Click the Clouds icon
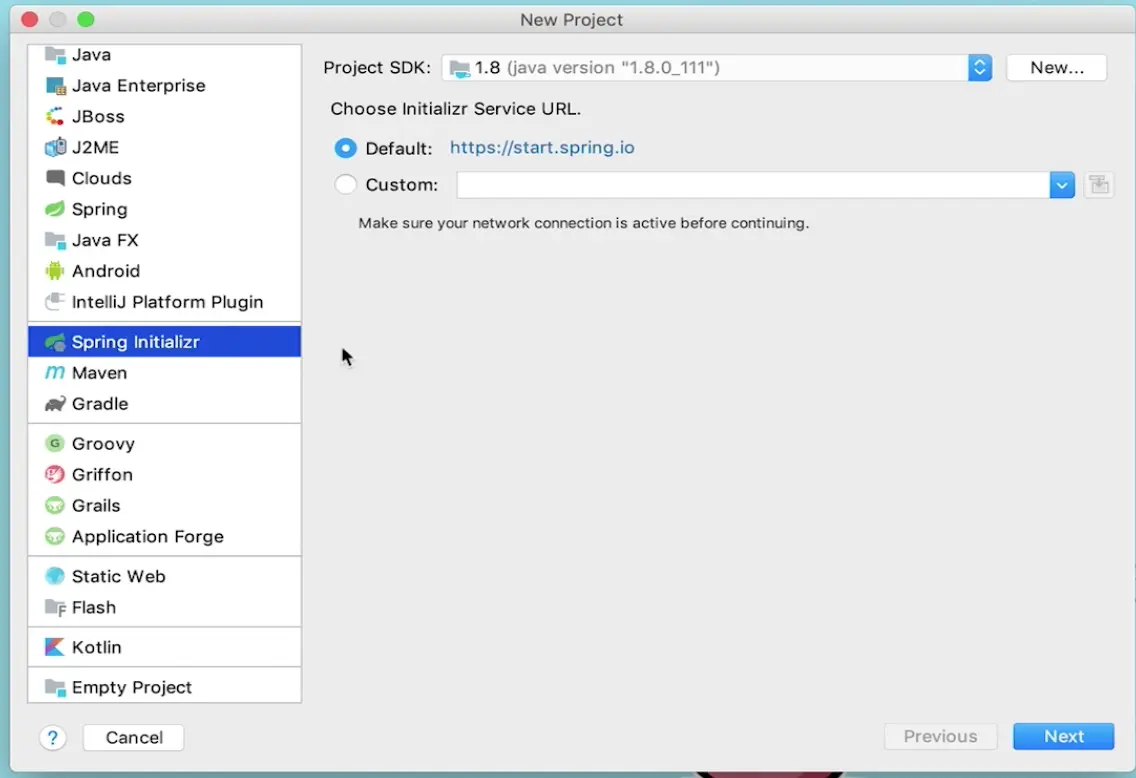 pos(55,177)
